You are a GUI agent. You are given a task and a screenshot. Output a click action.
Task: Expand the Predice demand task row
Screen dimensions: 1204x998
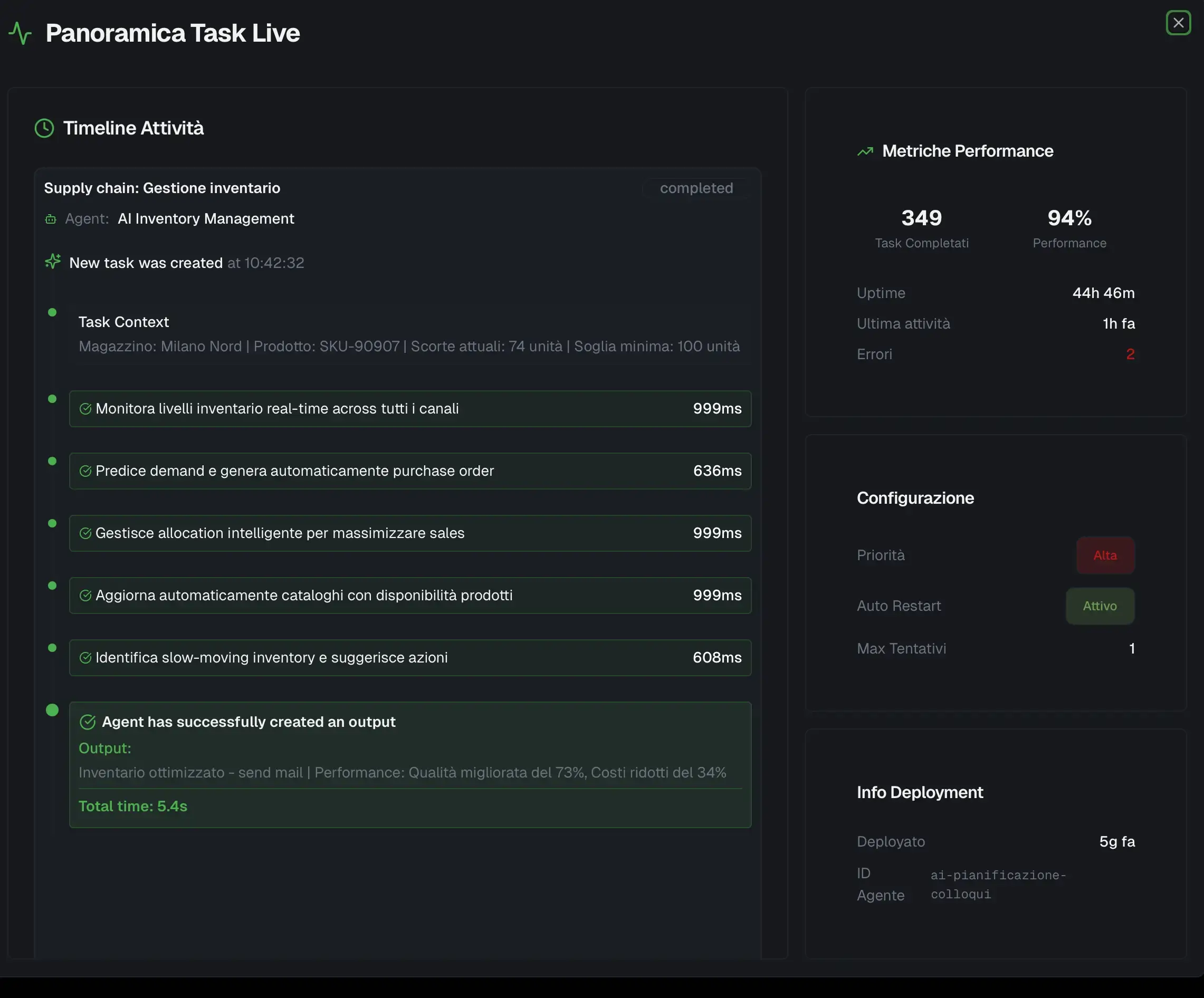[409, 471]
